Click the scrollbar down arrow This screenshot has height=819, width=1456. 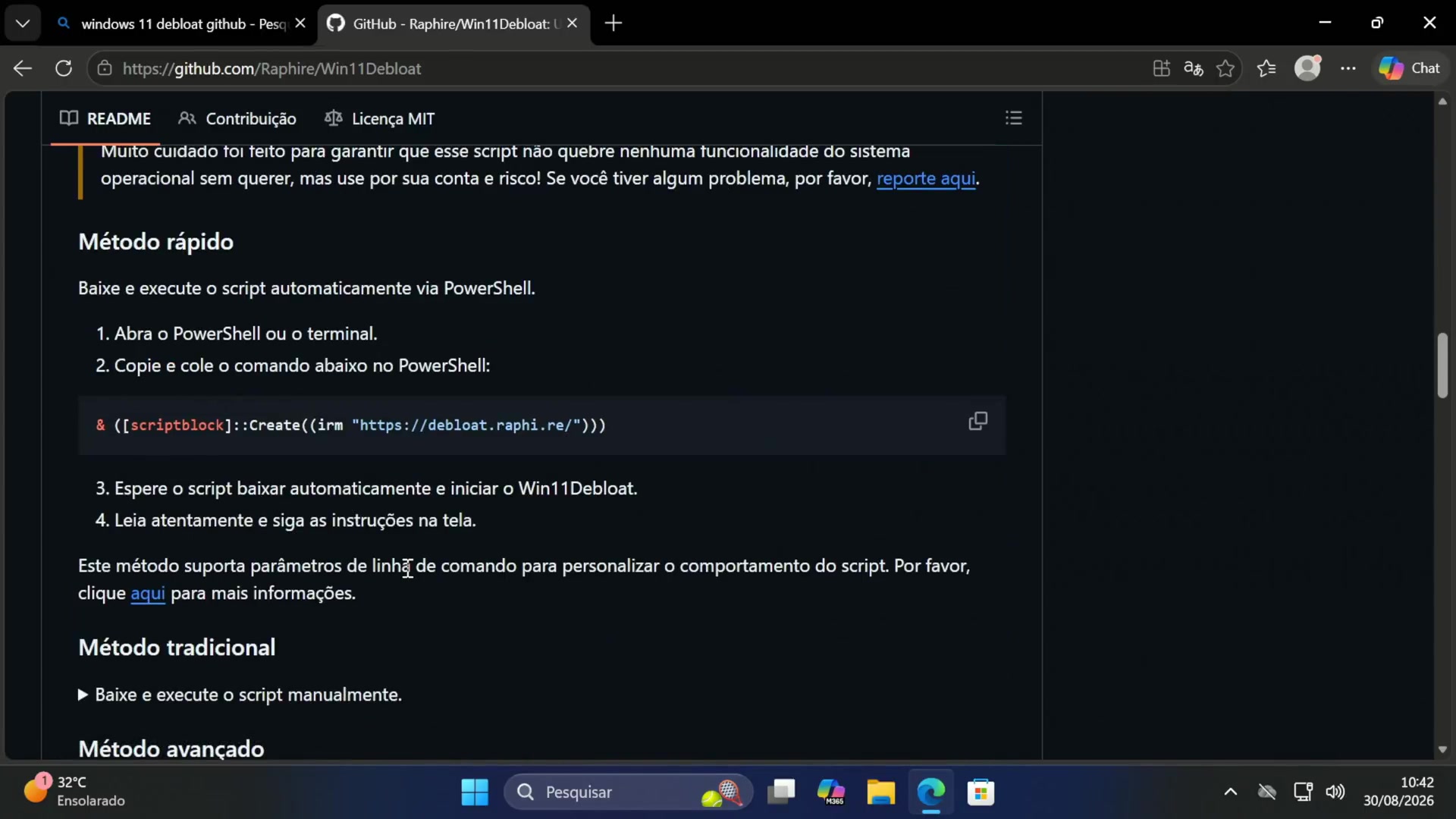[1442, 749]
